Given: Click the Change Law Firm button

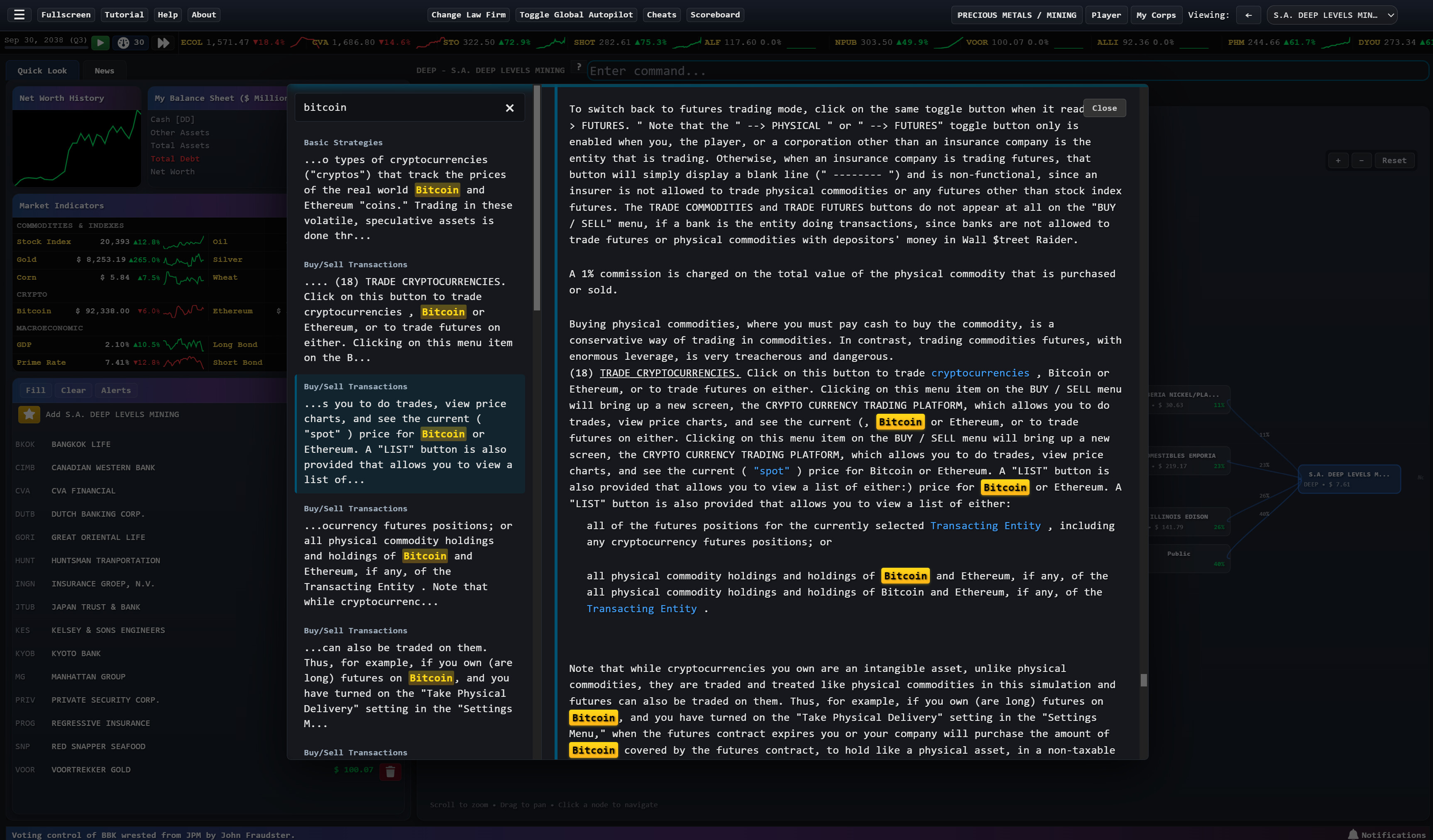Looking at the screenshot, I should point(469,15).
